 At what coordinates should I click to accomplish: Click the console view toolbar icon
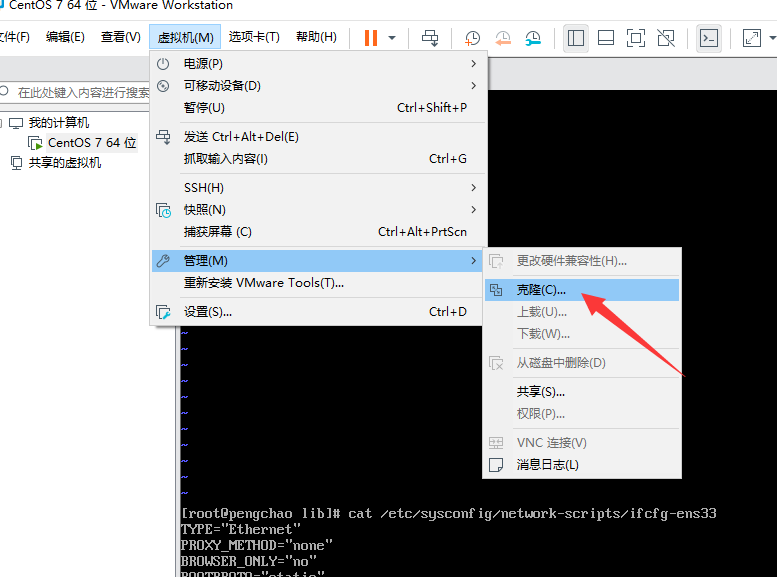coord(709,38)
